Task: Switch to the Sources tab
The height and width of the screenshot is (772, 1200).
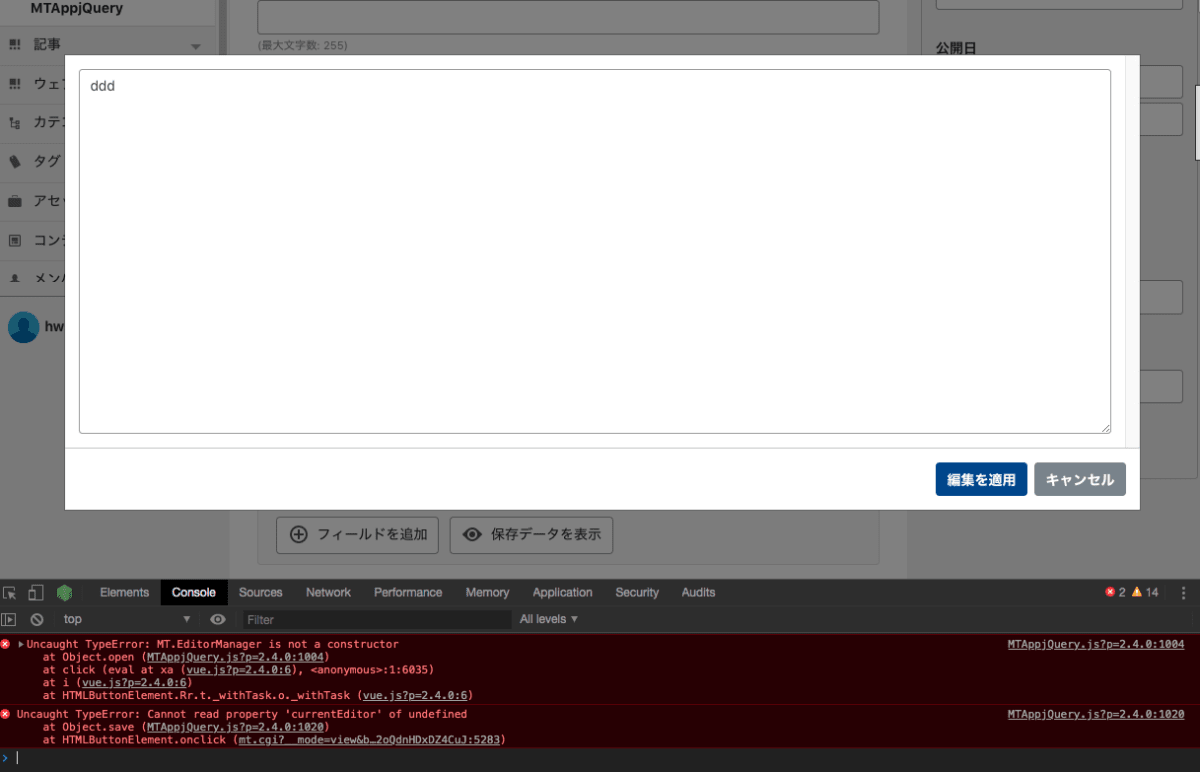Action: click(260, 592)
